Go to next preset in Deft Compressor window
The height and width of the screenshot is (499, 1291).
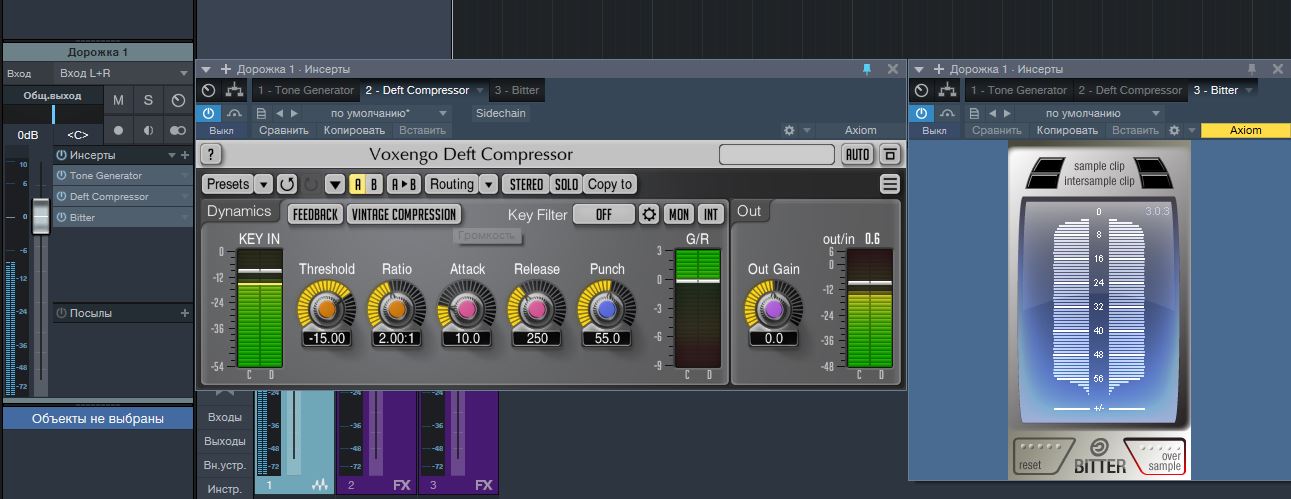click(x=294, y=113)
